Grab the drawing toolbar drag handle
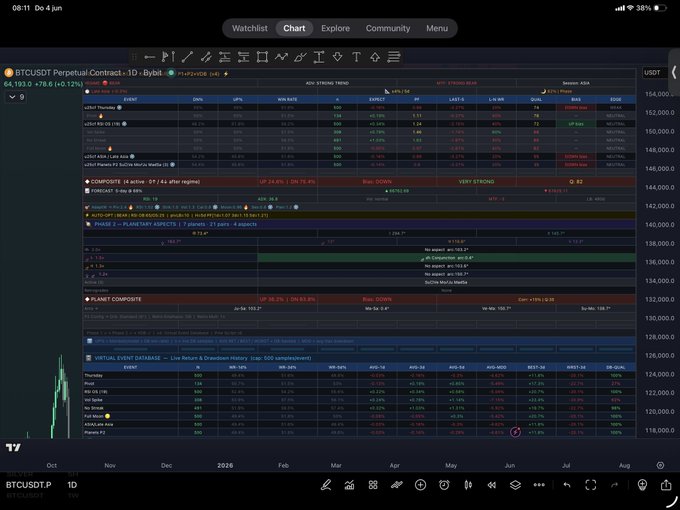 (134, 57)
